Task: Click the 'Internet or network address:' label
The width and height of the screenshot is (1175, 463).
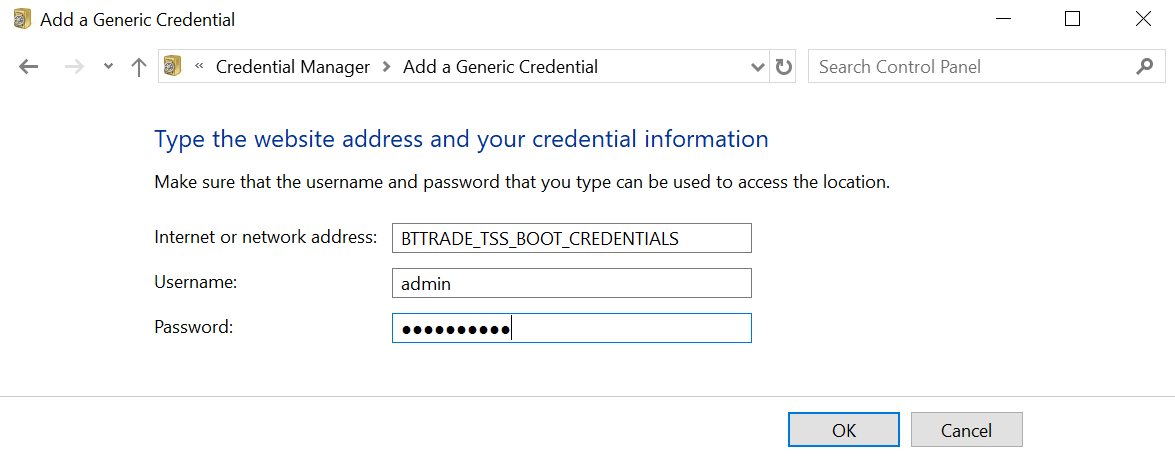Action: pyautogui.click(x=265, y=237)
